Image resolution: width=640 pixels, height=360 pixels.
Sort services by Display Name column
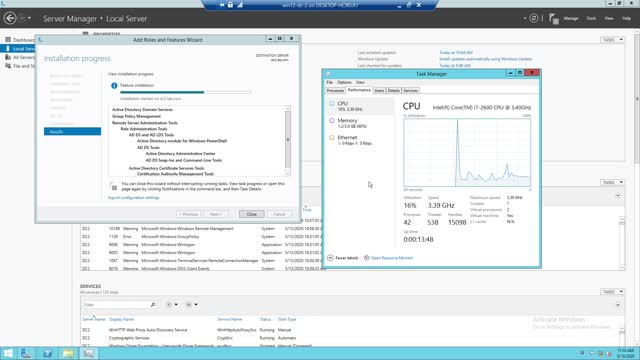[x=122, y=319]
